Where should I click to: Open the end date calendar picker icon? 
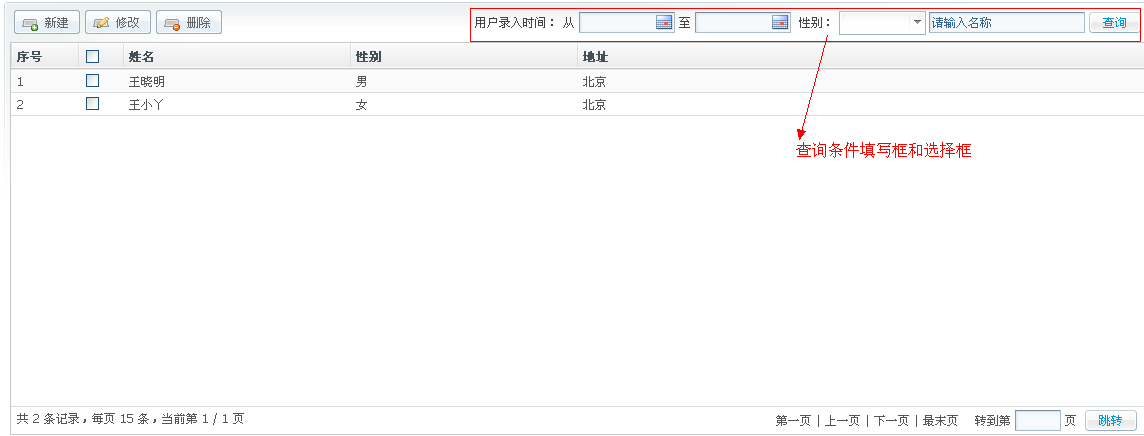pos(780,23)
